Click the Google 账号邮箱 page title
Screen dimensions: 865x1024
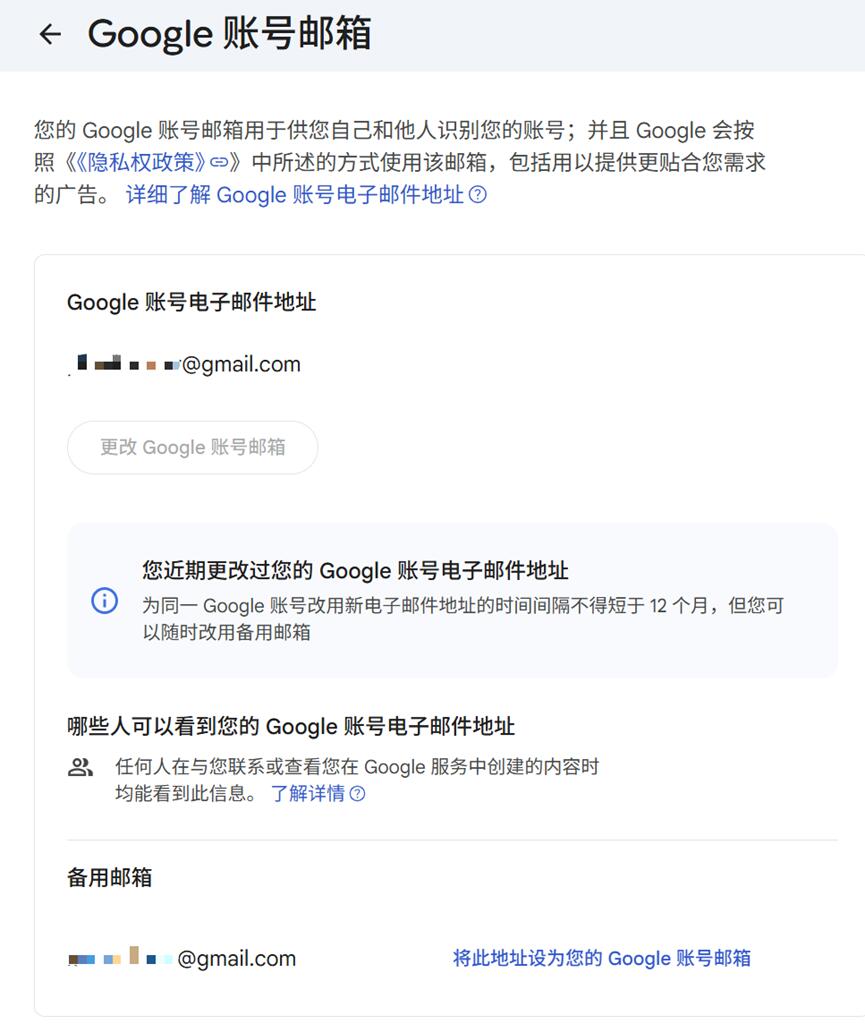click(229, 34)
